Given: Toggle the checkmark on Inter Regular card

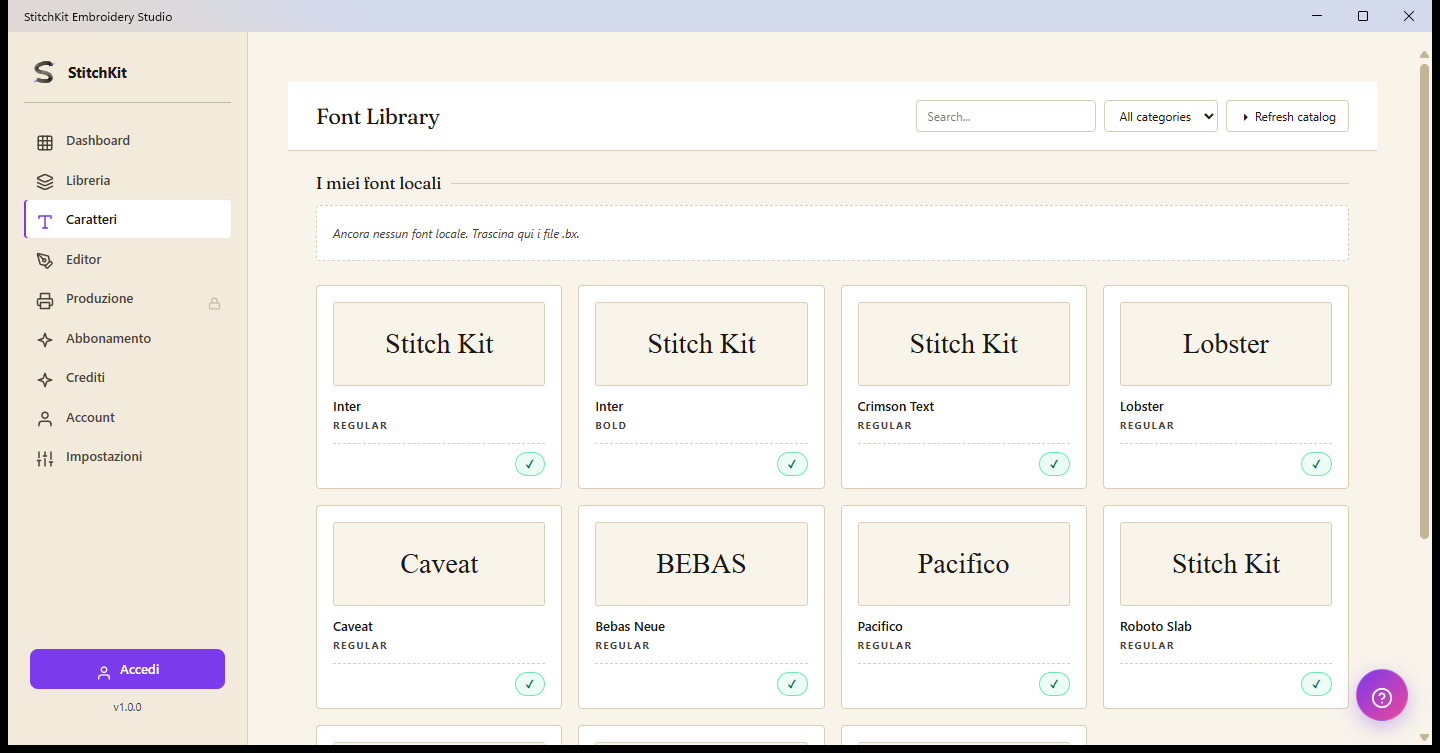Looking at the screenshot, I should [530, 464].
